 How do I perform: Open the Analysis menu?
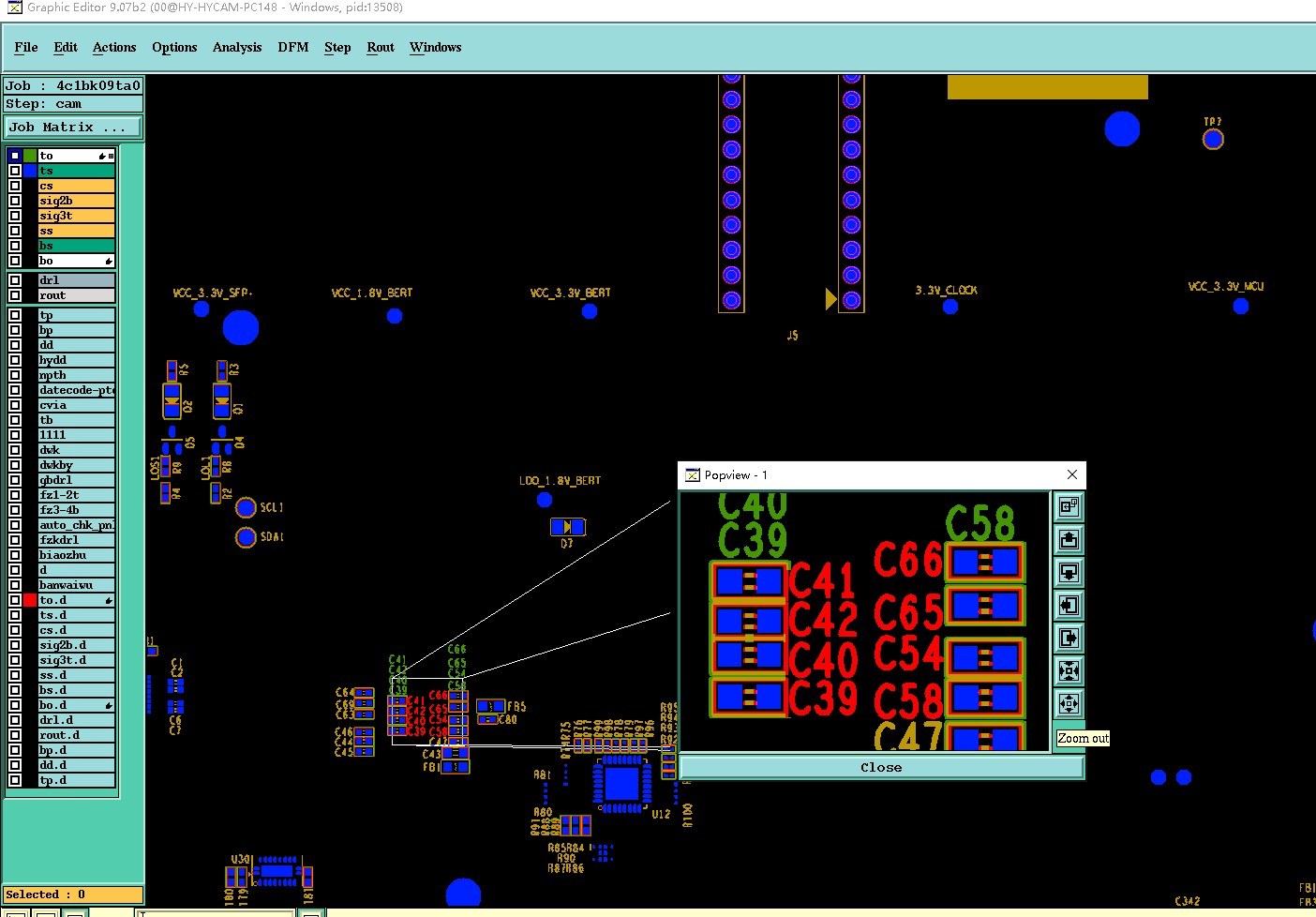click(237, 47)
